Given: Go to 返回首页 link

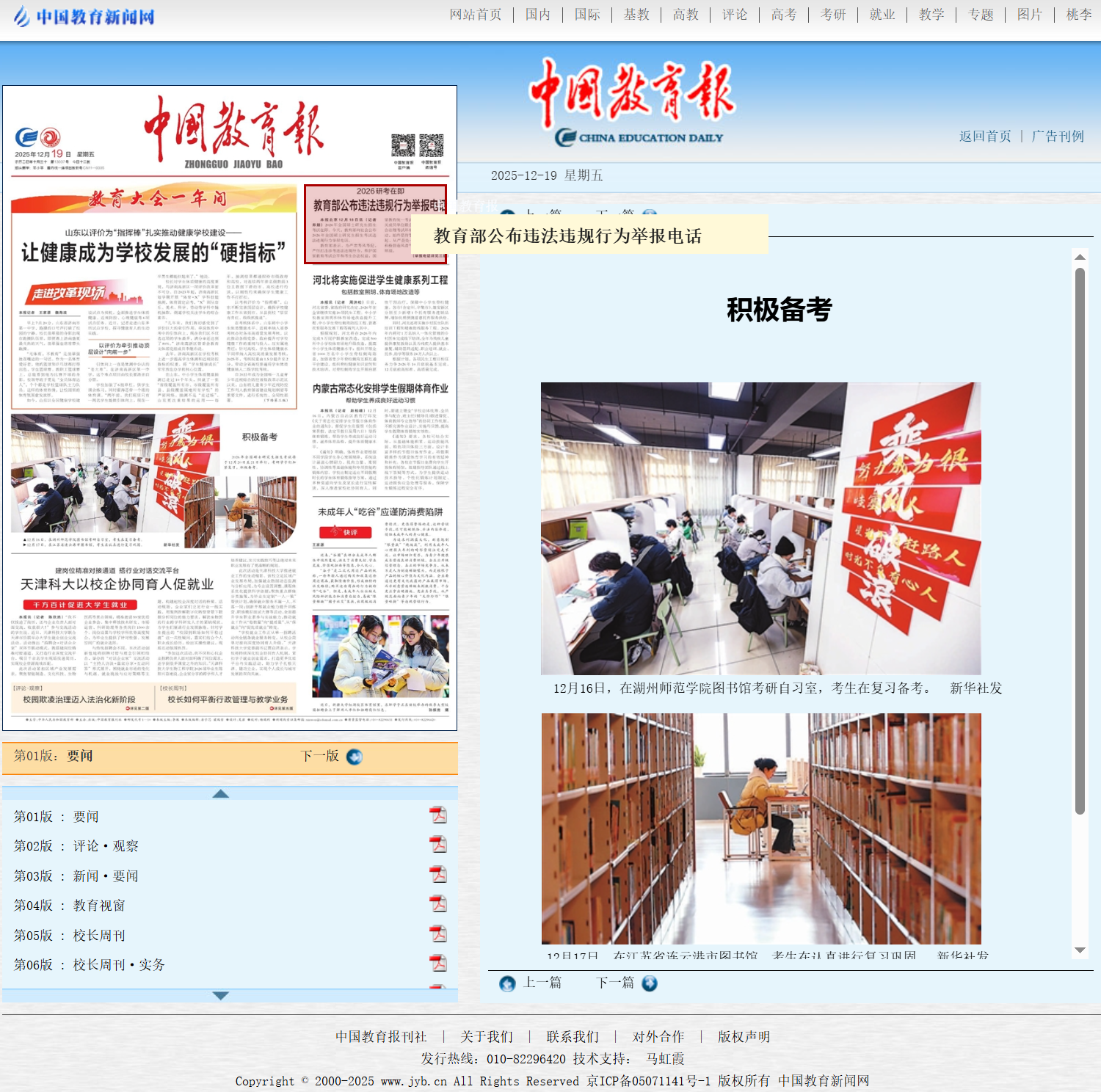Looking at the screenshot, I should coord(985,136).
